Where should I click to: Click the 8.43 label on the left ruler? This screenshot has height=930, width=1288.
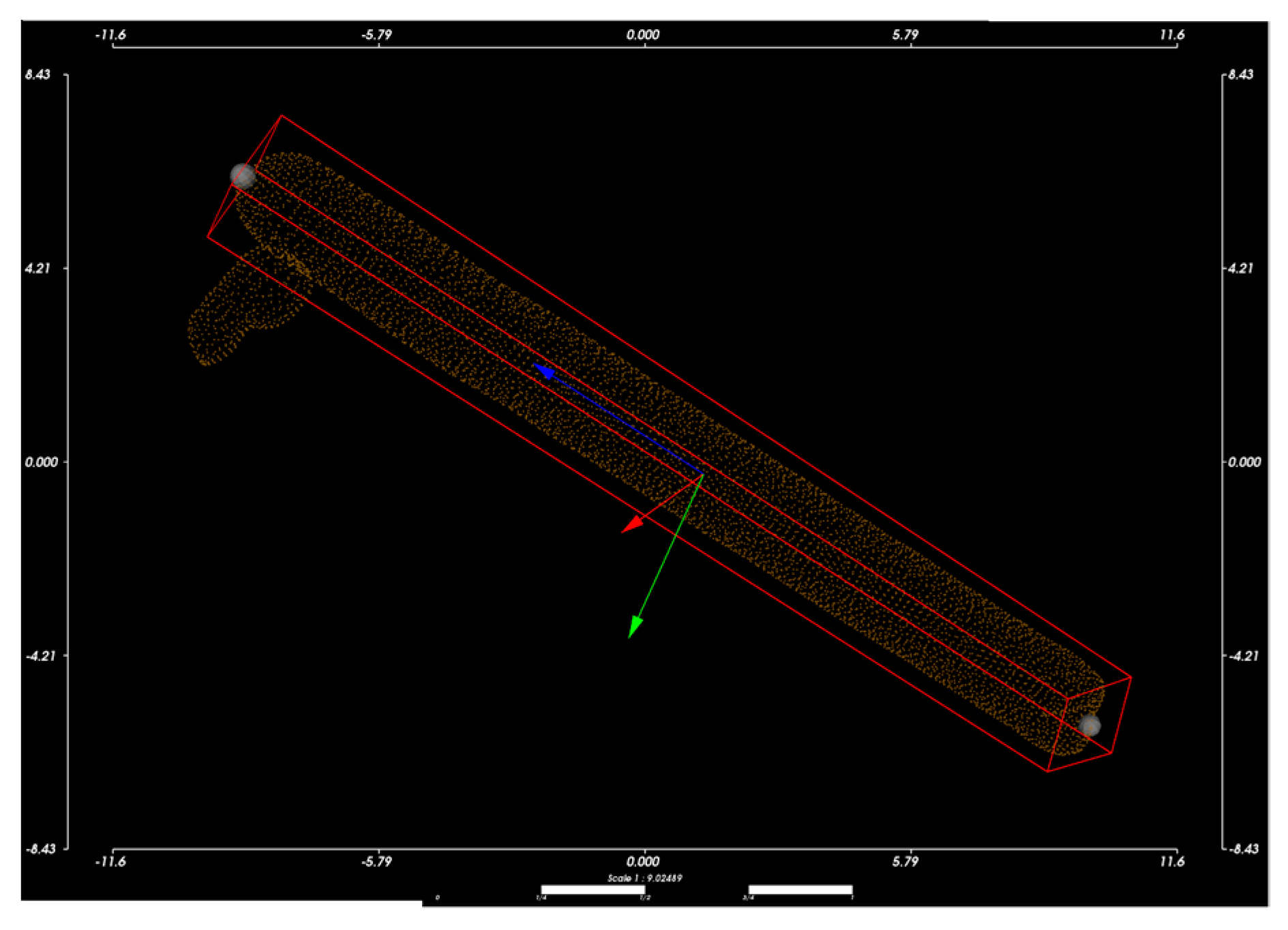point(38,74)
